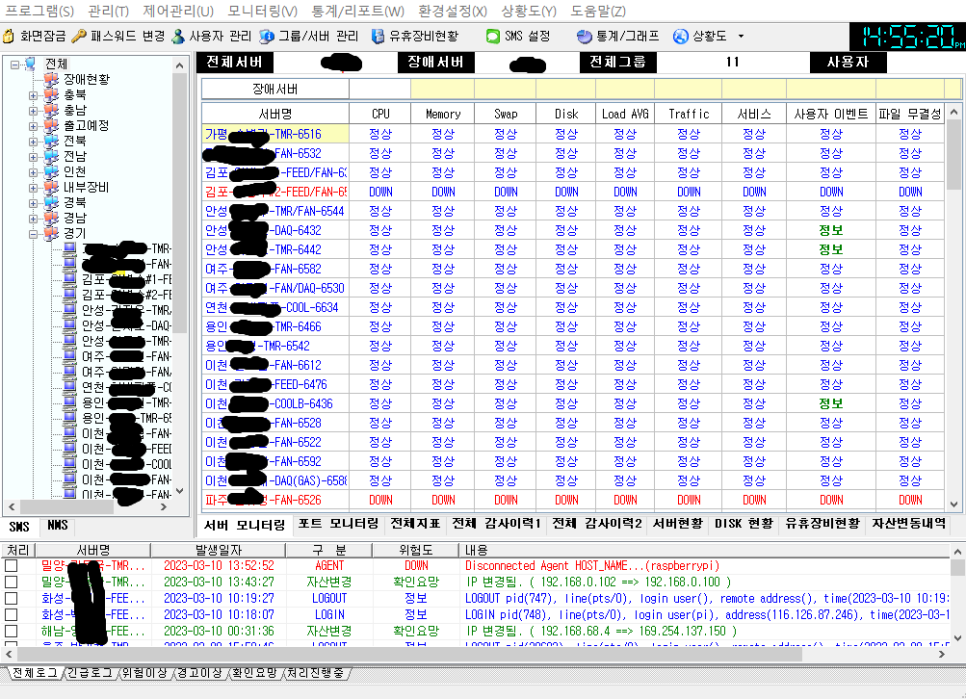Screen dimensions: 966x699
Task: Click the 서버명 column header in server table
Action: pyautogui.click(x=275, y=114)
